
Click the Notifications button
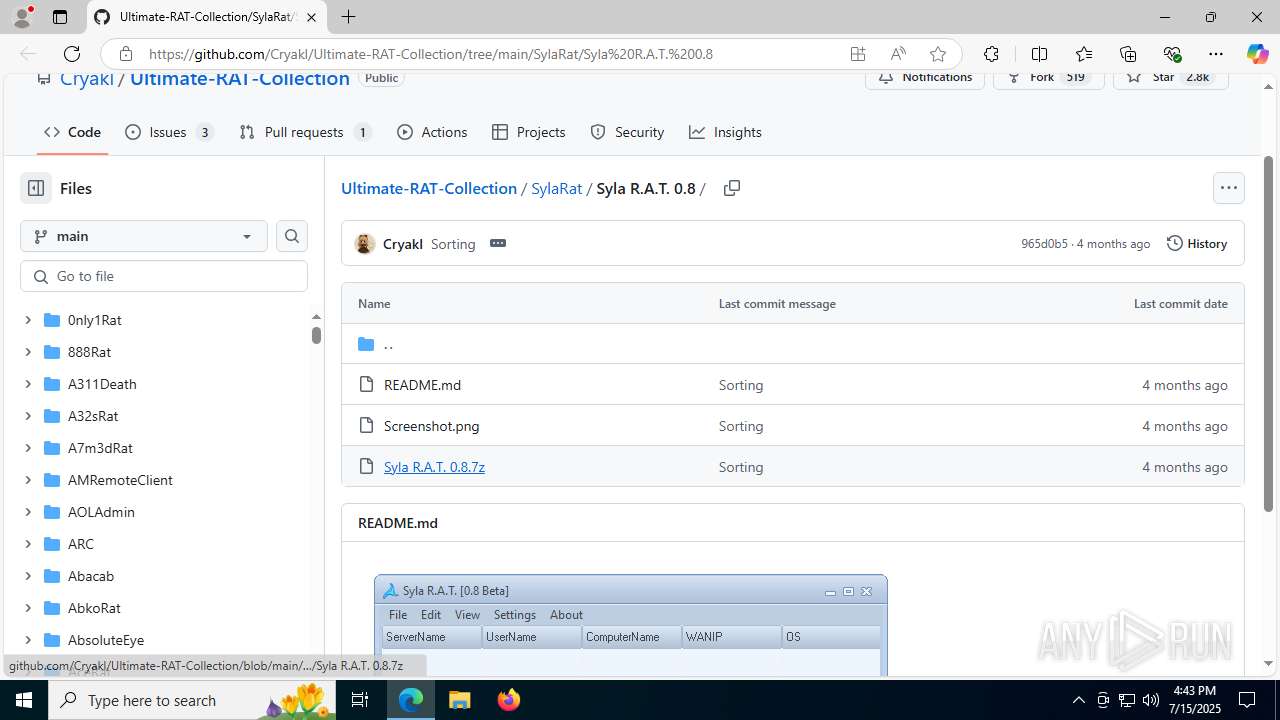(925, 78)
